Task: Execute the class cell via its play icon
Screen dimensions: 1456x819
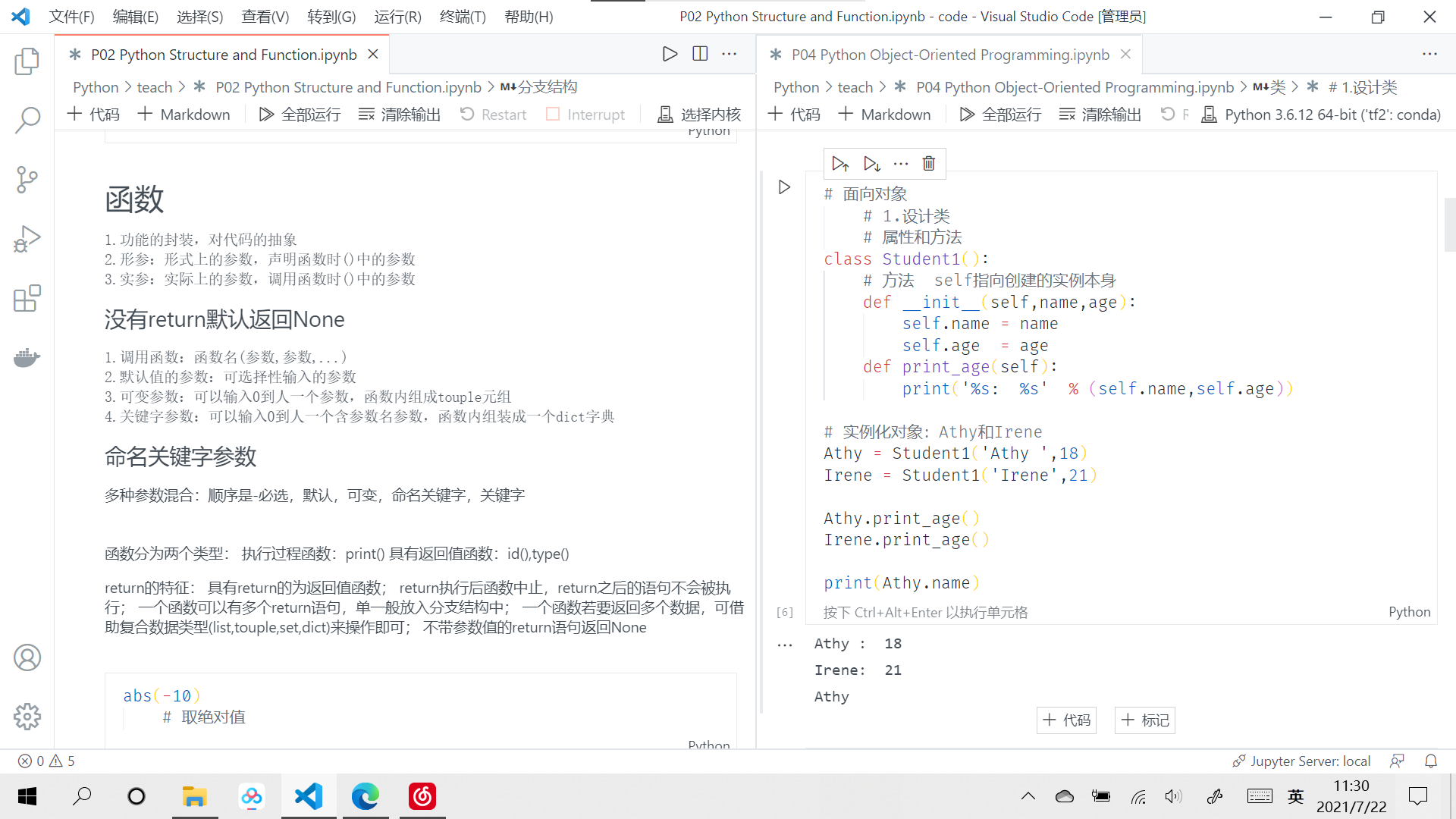Action: [783, 187]
